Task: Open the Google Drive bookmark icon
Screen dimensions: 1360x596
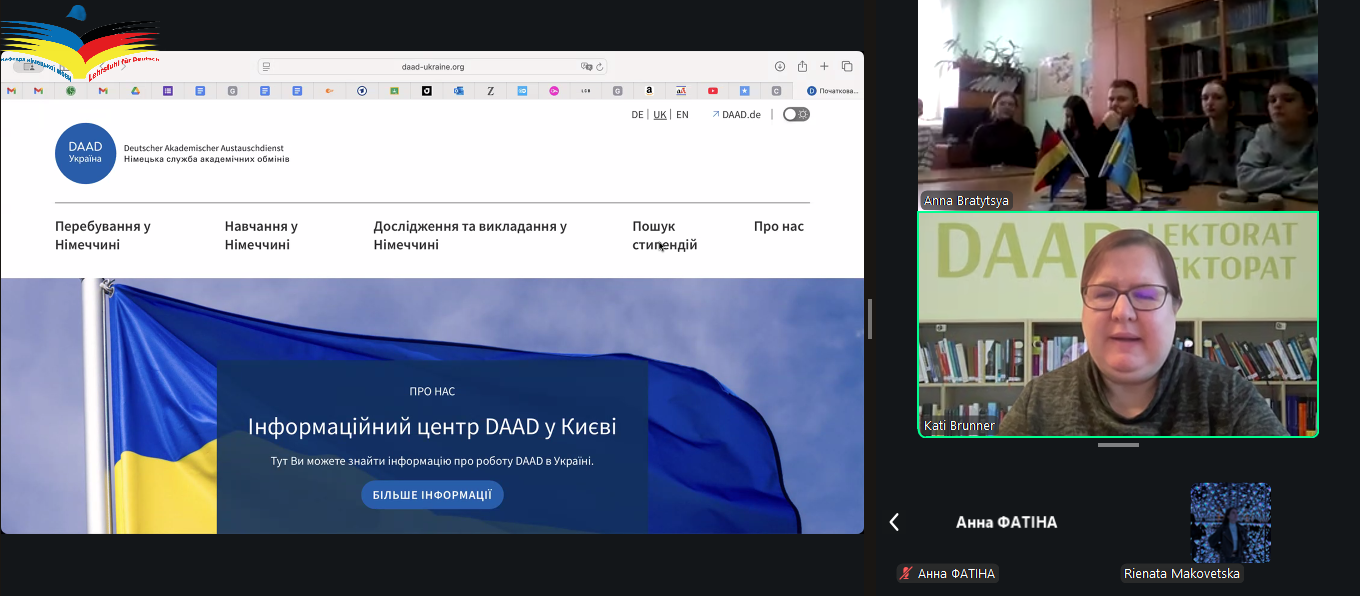Action: [135, 91]
